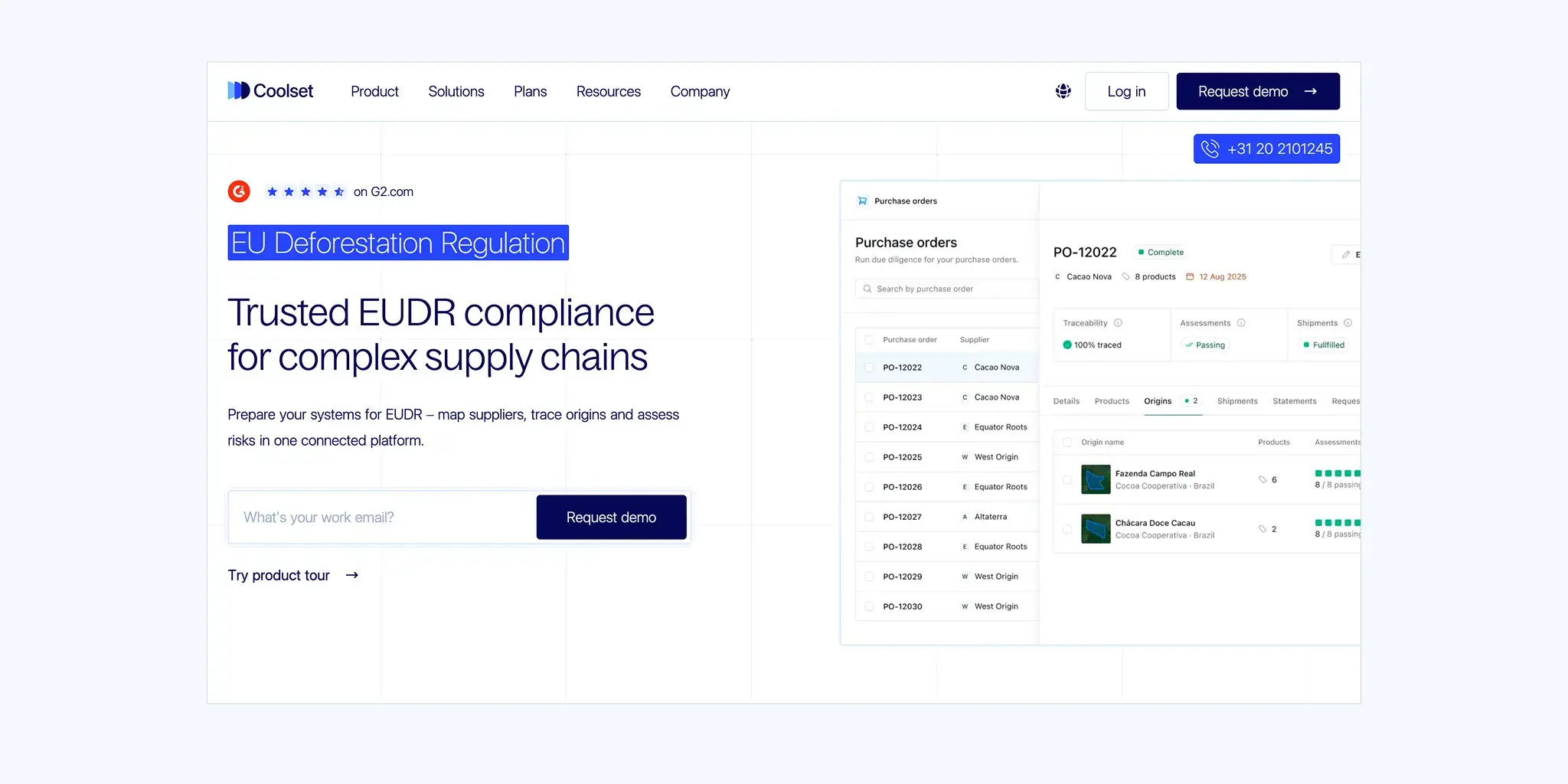Click the 8 products tag icon
The image size is (1568, 784).
(x=1126, y=276)
